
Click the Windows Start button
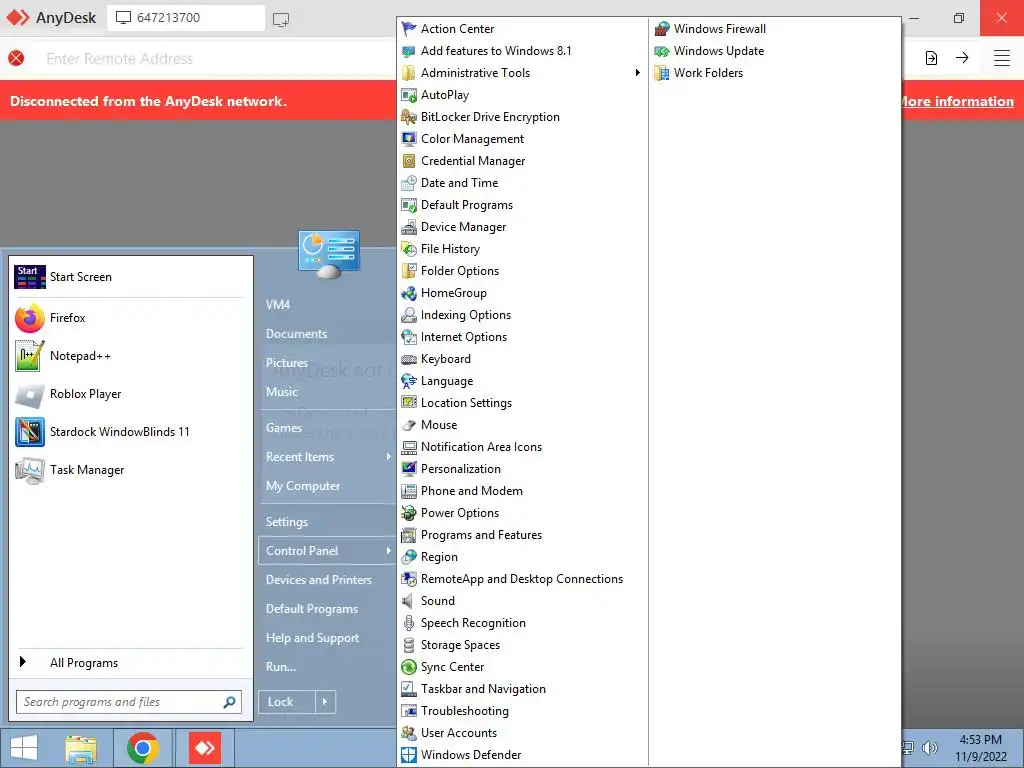(24, 748)
